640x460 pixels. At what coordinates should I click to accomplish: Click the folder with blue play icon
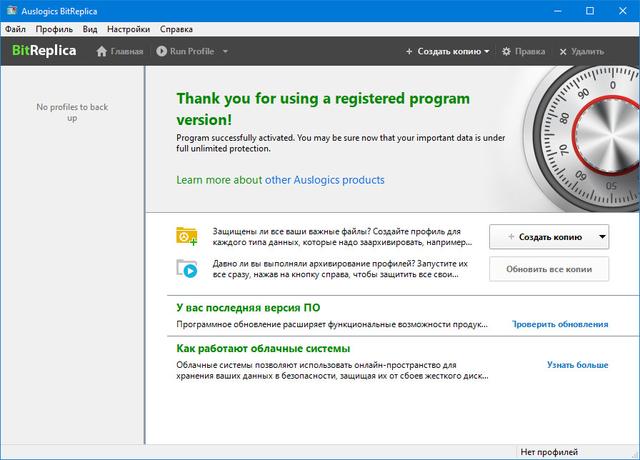pos(187,268)
